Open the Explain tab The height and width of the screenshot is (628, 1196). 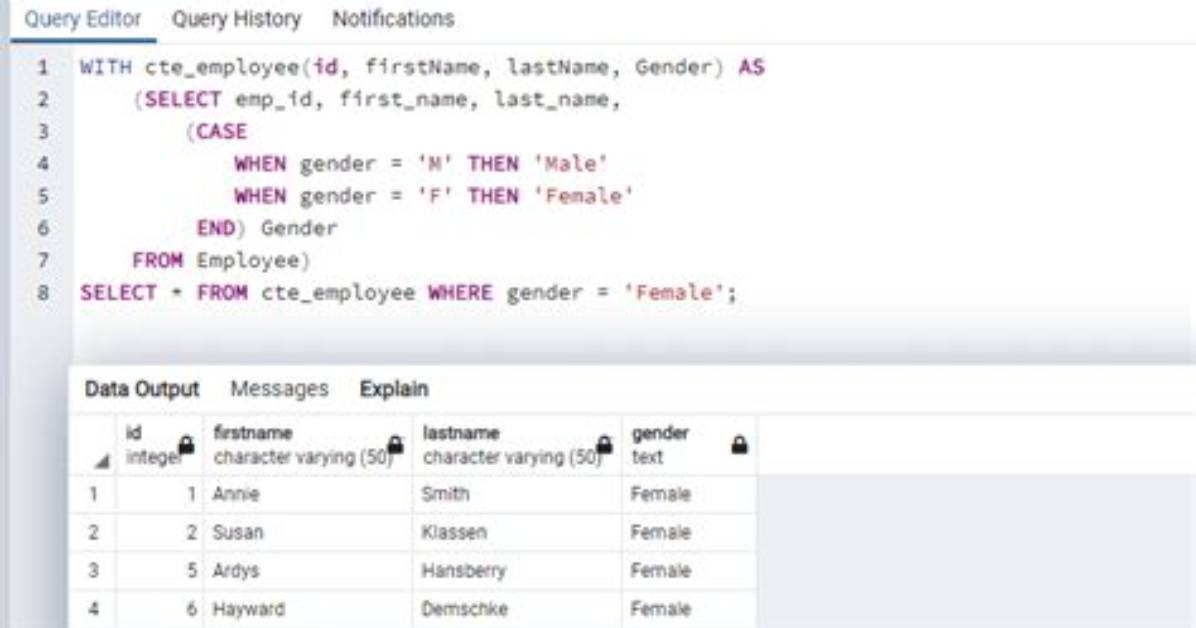(394, 389)
